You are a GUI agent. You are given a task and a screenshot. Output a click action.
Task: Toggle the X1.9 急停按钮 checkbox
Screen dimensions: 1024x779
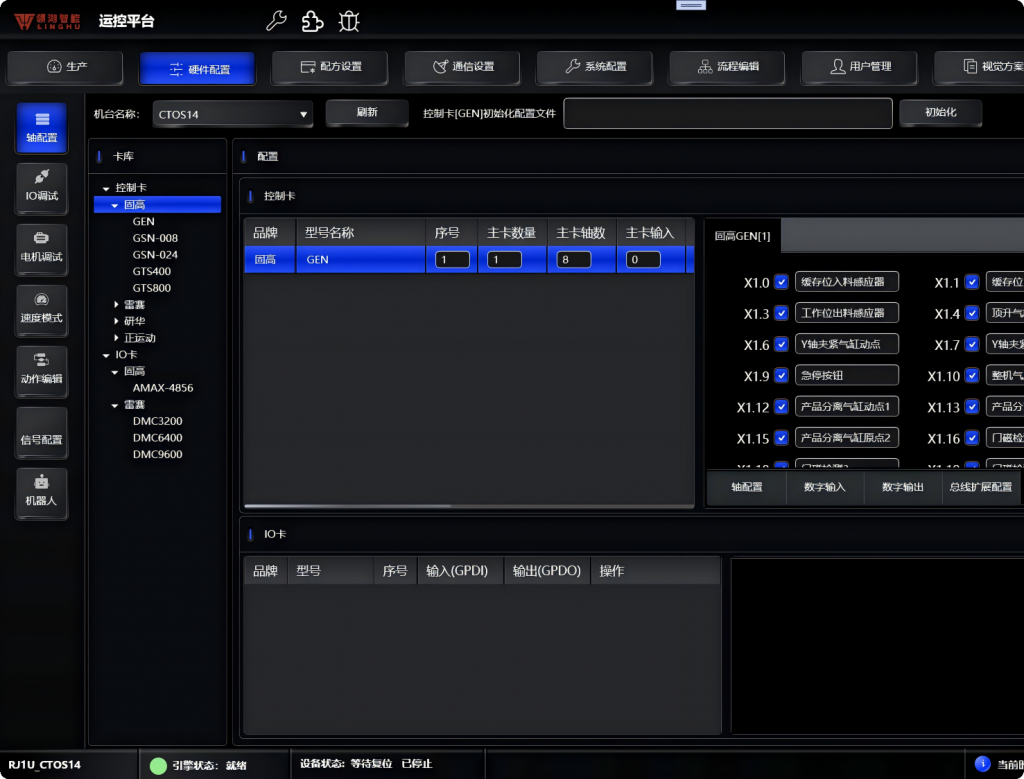pyautogui.click(x=782, y=376)
